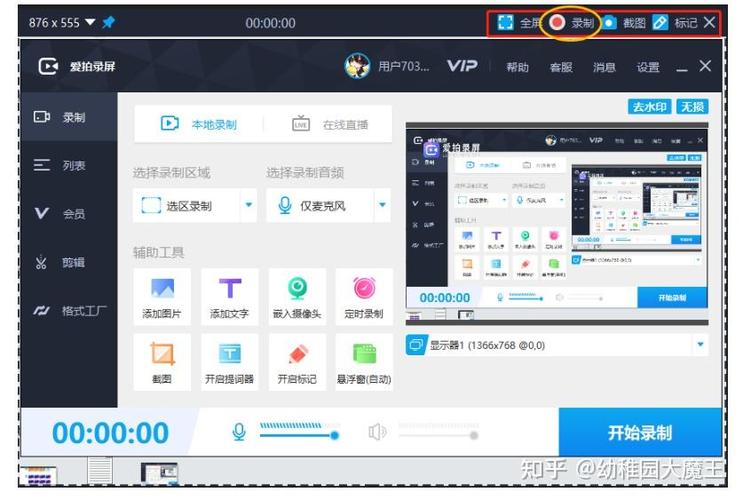Click the 选择录制音频 label
Screen dimensions: 743x500
305,173
